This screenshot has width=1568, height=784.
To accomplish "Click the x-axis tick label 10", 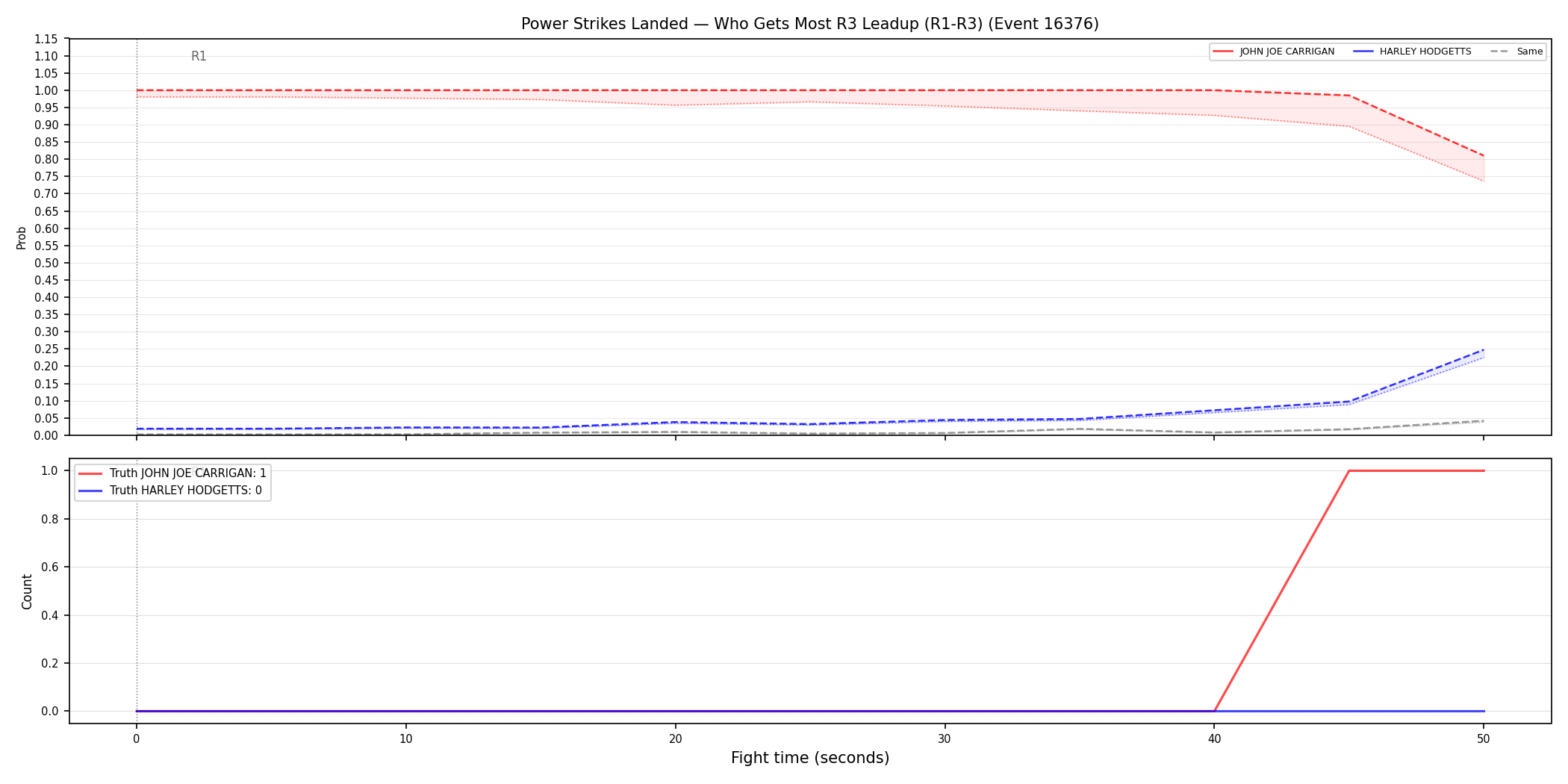I will tap(406, 739).
